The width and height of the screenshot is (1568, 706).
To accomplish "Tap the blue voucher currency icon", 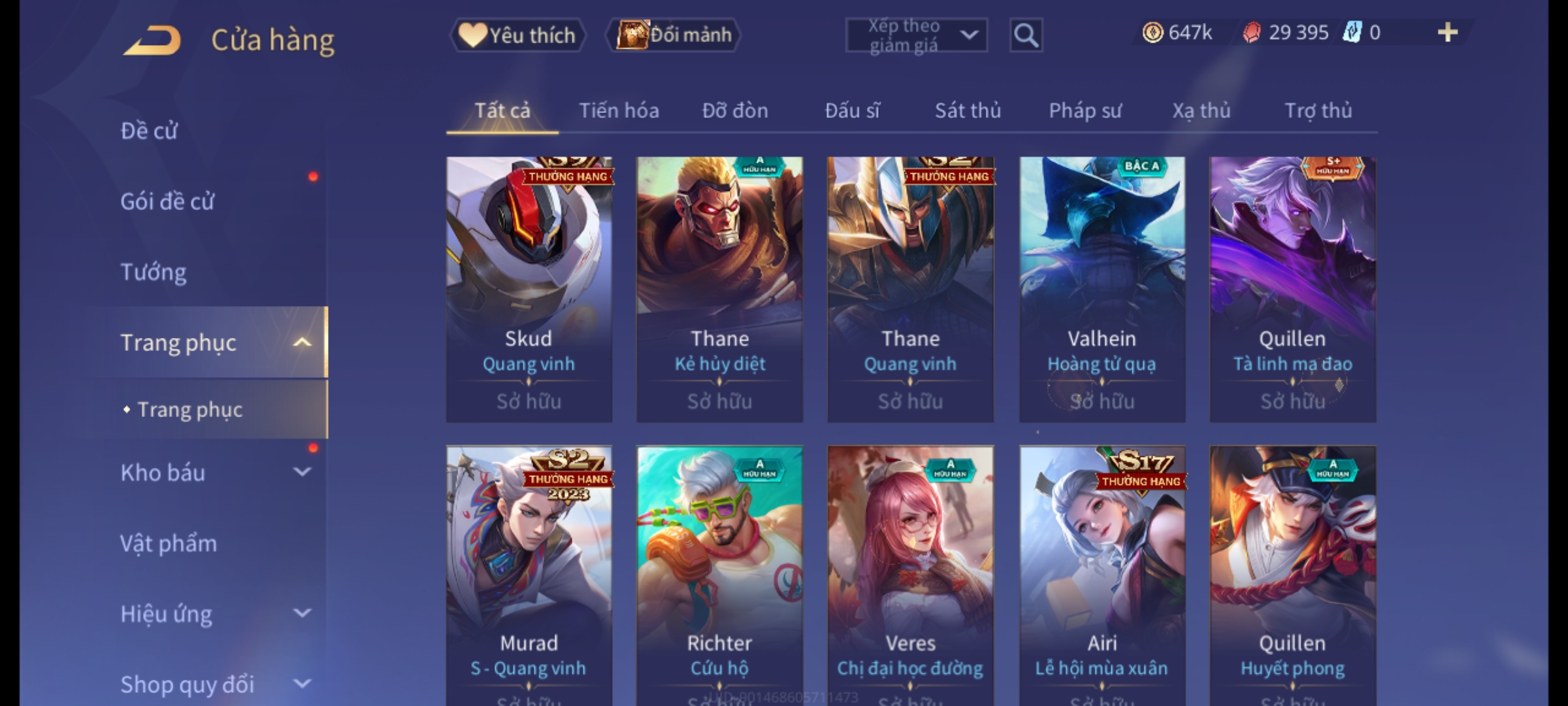I will point(1351,33).
